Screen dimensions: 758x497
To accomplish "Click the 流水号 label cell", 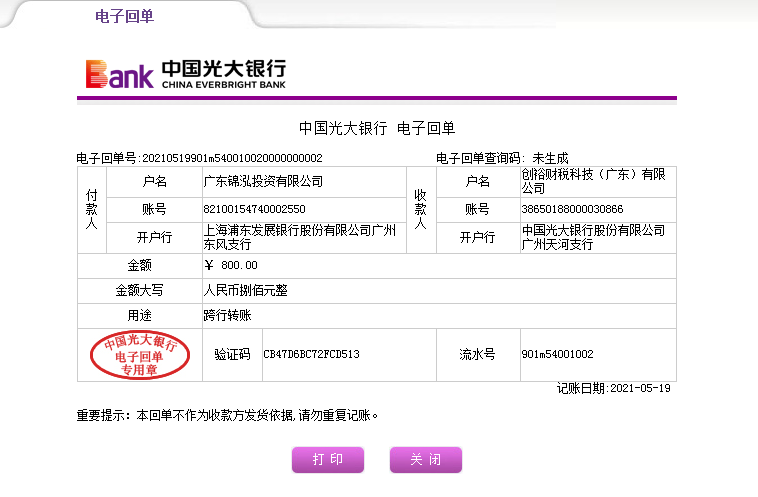I will pos(478,355).
